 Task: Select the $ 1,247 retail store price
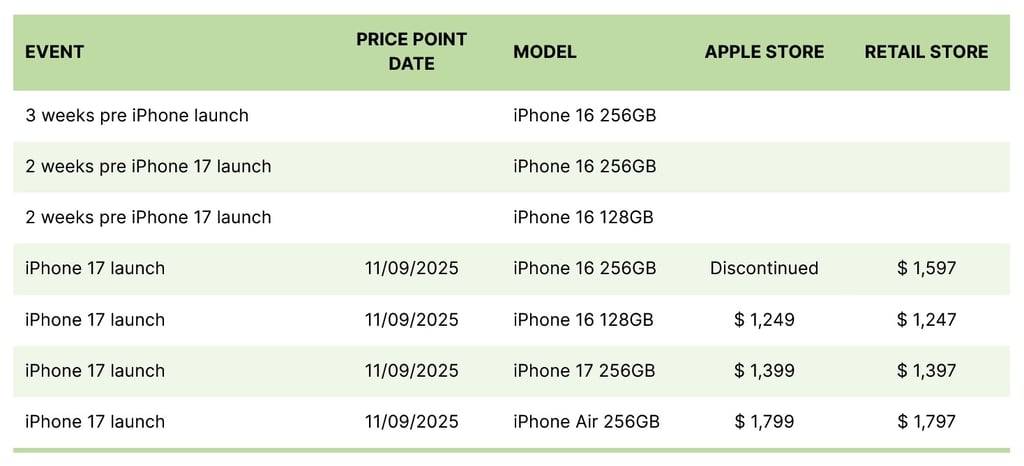926,320
